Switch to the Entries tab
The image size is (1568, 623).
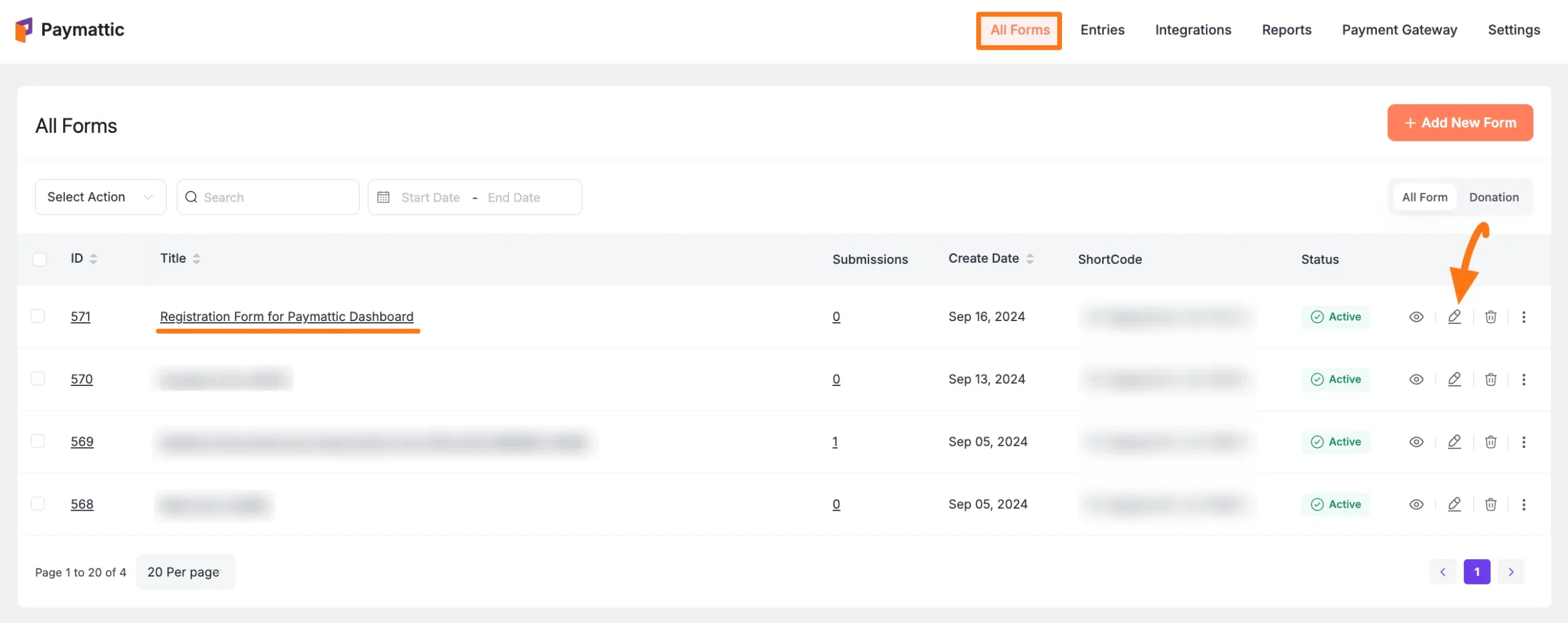coord(1102,30)
